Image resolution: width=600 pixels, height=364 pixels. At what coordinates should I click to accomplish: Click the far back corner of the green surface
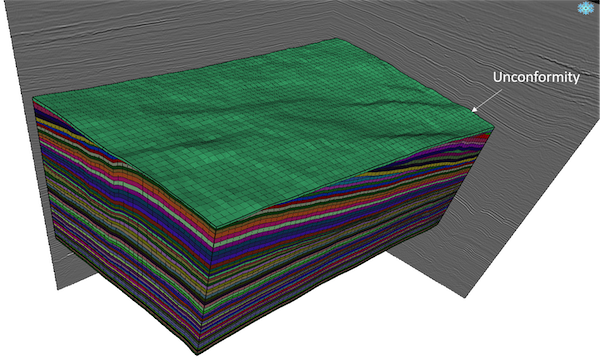[x=336, y=39]
